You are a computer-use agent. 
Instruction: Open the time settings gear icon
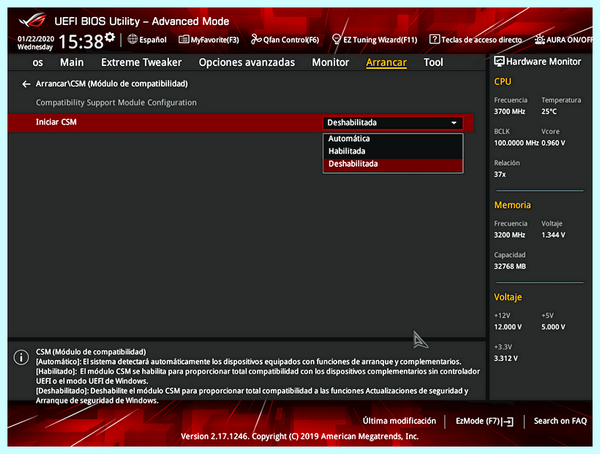[x=110, y=37]
